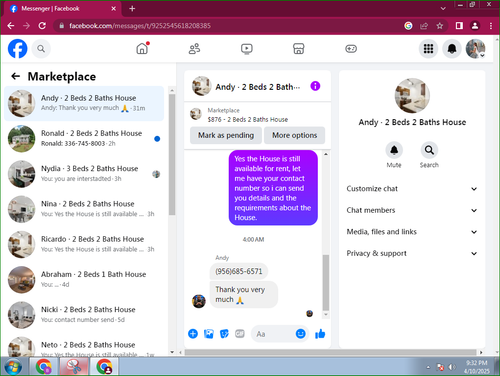Click Andy's avatar beside last message
The height and width of the screenshot is (376, 500).
point(199,301)
